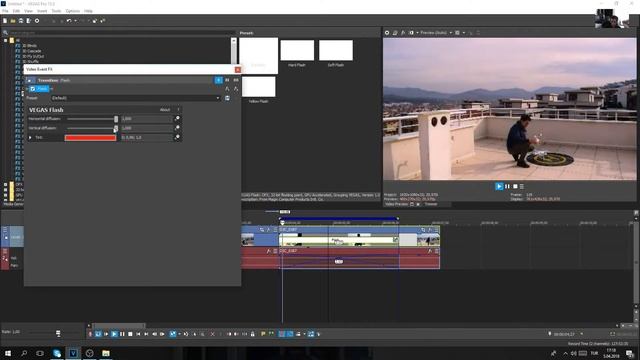This screenshot has height=360, width=640.
Task: Animate the Vertical diffusion parameter
Action: [177, 128]
